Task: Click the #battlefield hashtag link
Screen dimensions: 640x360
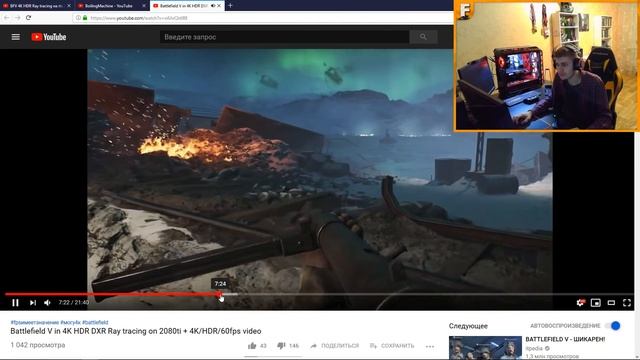Action: pyautogui.click(x=95, y=322)
